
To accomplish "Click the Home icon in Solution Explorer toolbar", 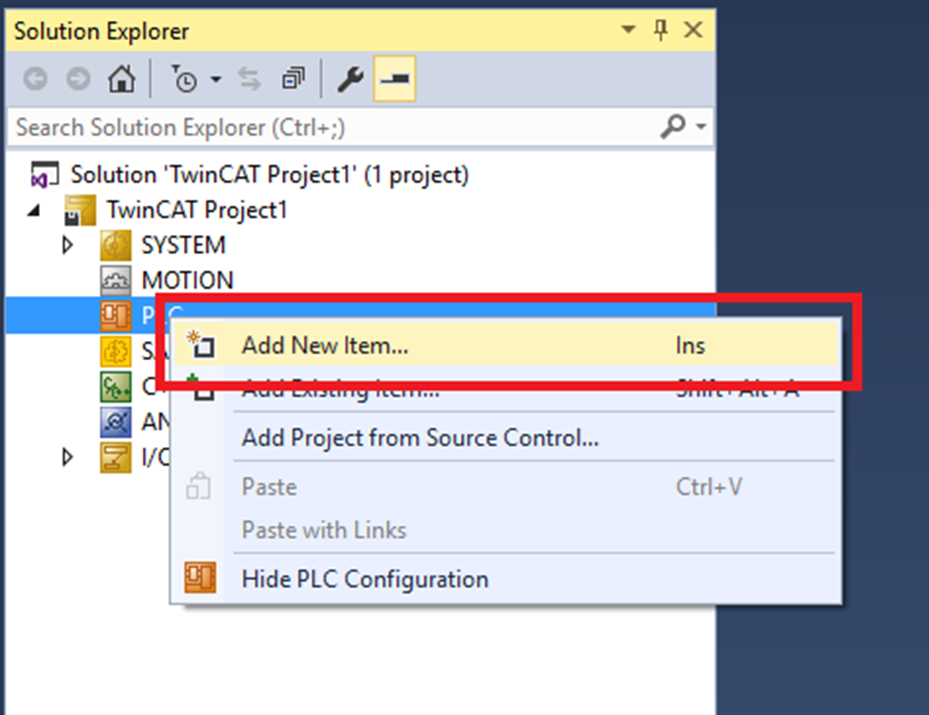I will point(121,81).
